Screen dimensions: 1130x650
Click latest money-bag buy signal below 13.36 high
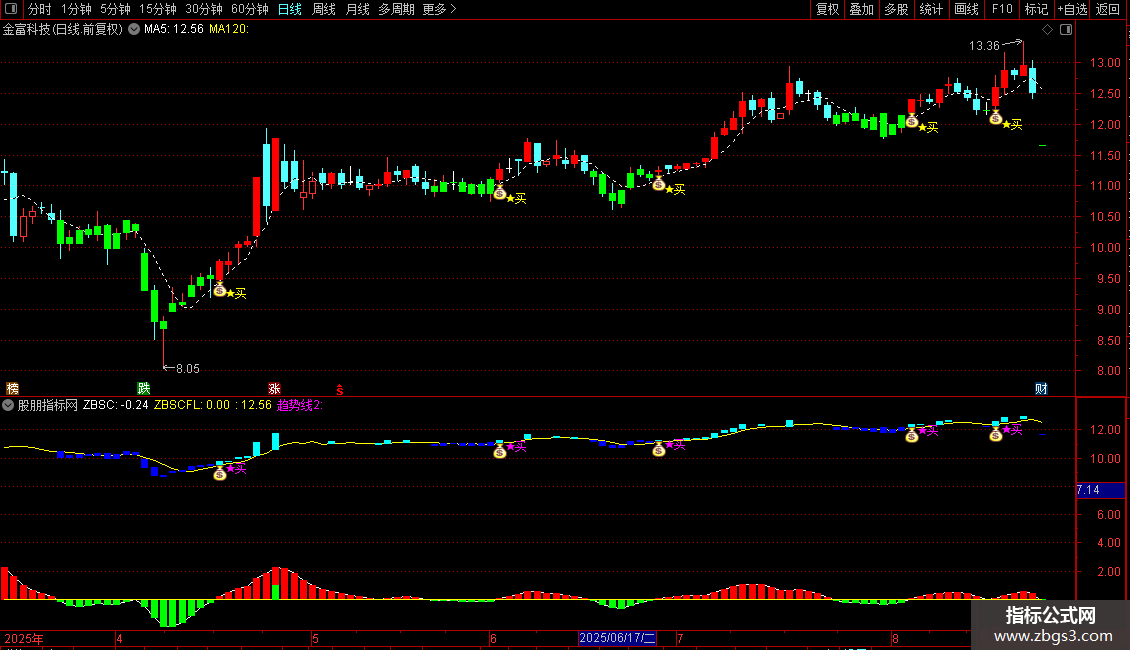(996, 117)
